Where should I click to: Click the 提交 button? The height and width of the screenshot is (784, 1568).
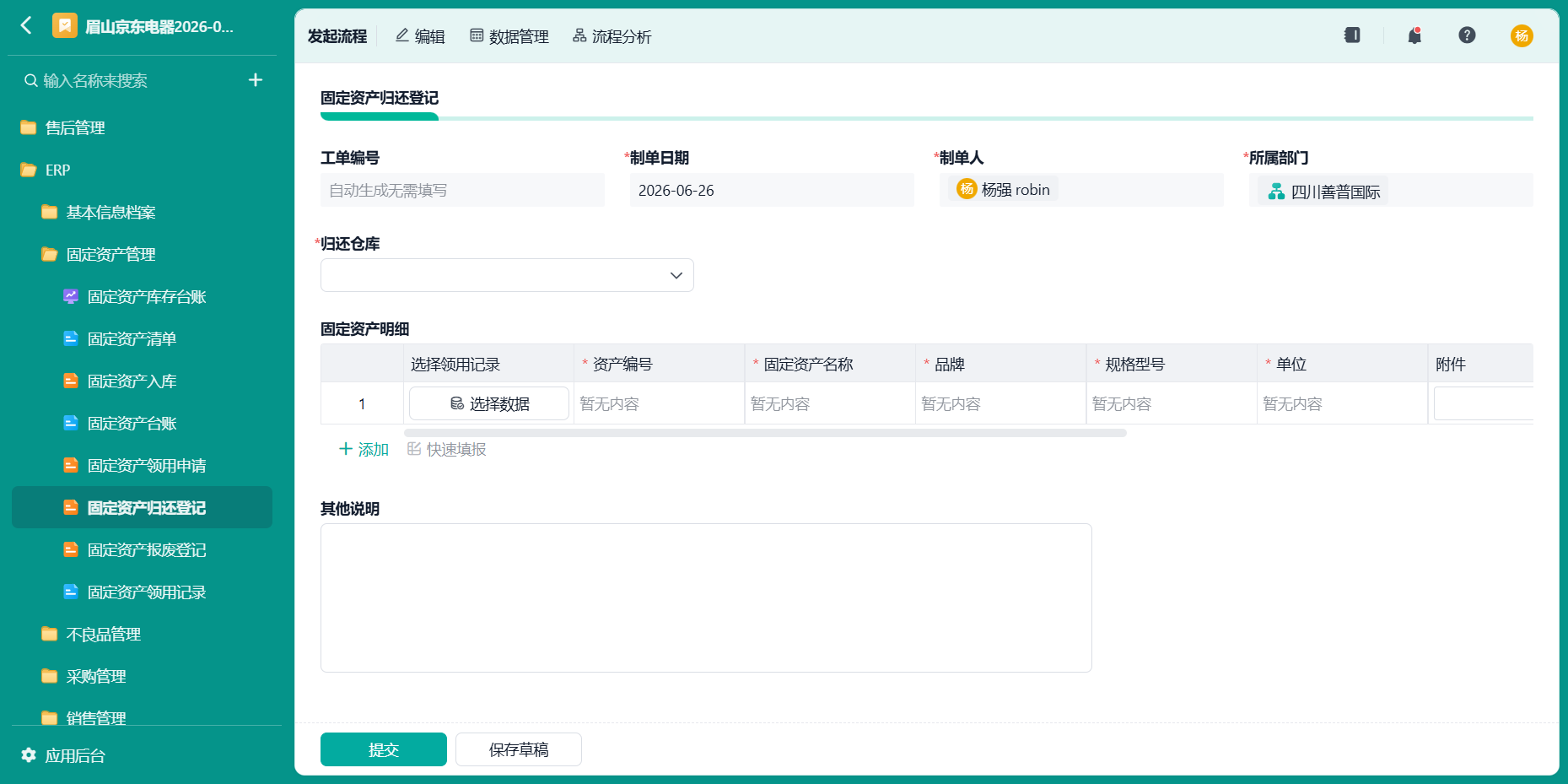(x=384, y=749)
